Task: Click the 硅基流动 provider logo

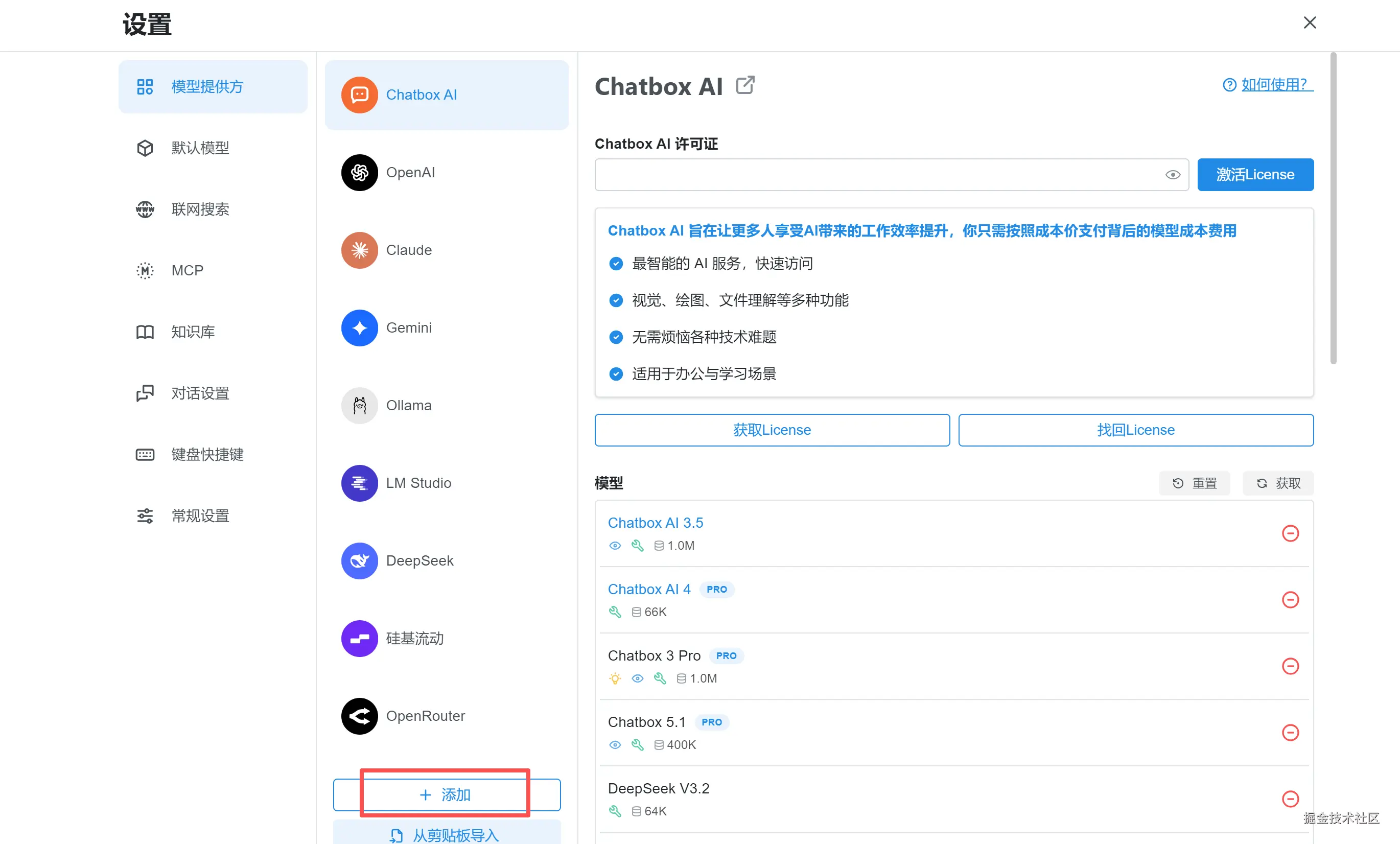Action: [x=360, y=639]
